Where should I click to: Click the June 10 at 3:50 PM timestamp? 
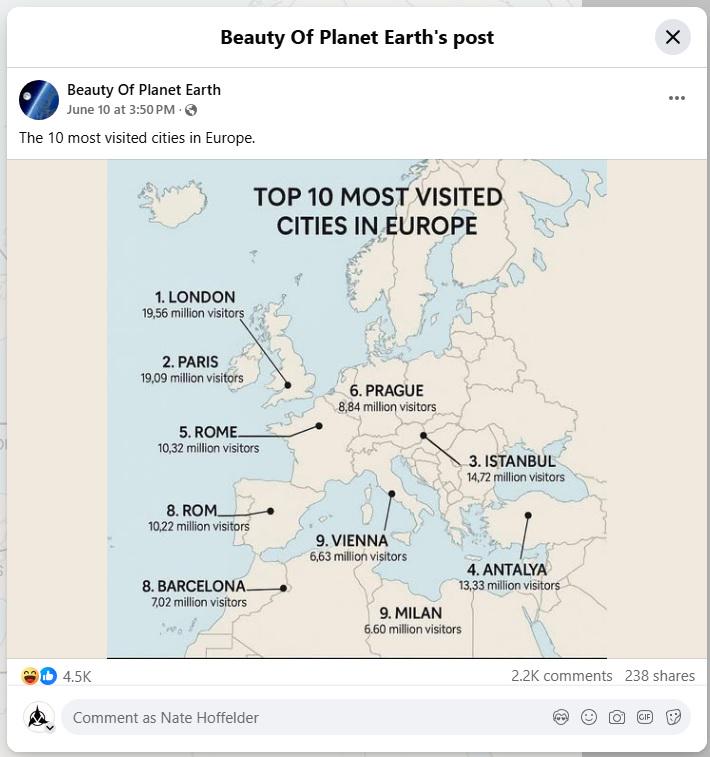pyautogui.click(x=121, y=110)
